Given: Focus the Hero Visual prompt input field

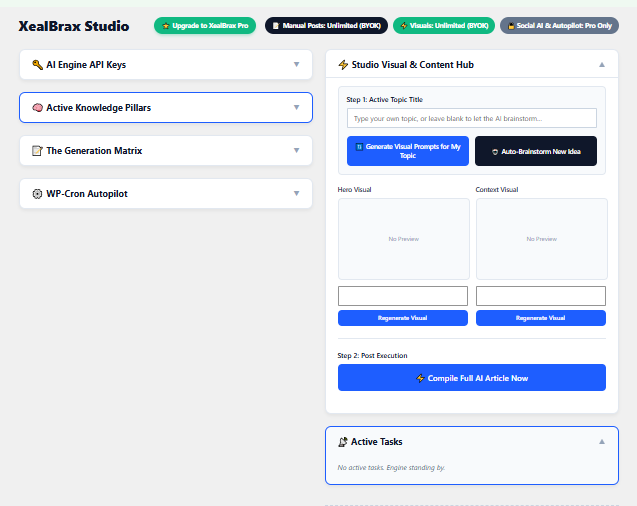Looking at the screenshot, I should [x=403, y=296].
